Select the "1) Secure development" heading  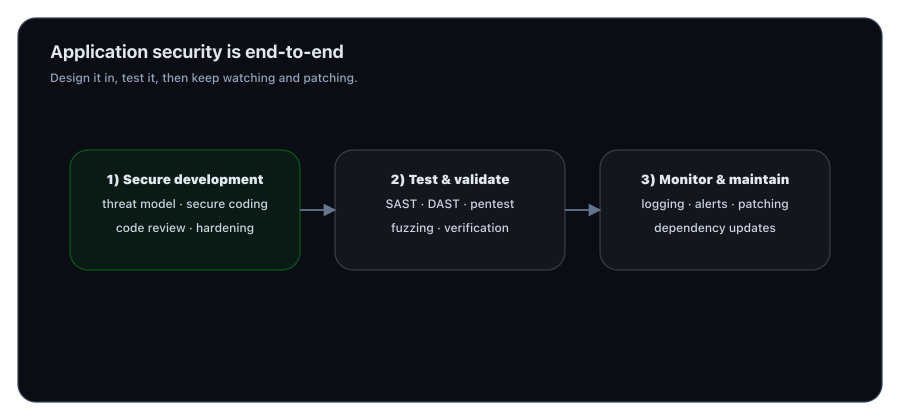click(185, 180)
